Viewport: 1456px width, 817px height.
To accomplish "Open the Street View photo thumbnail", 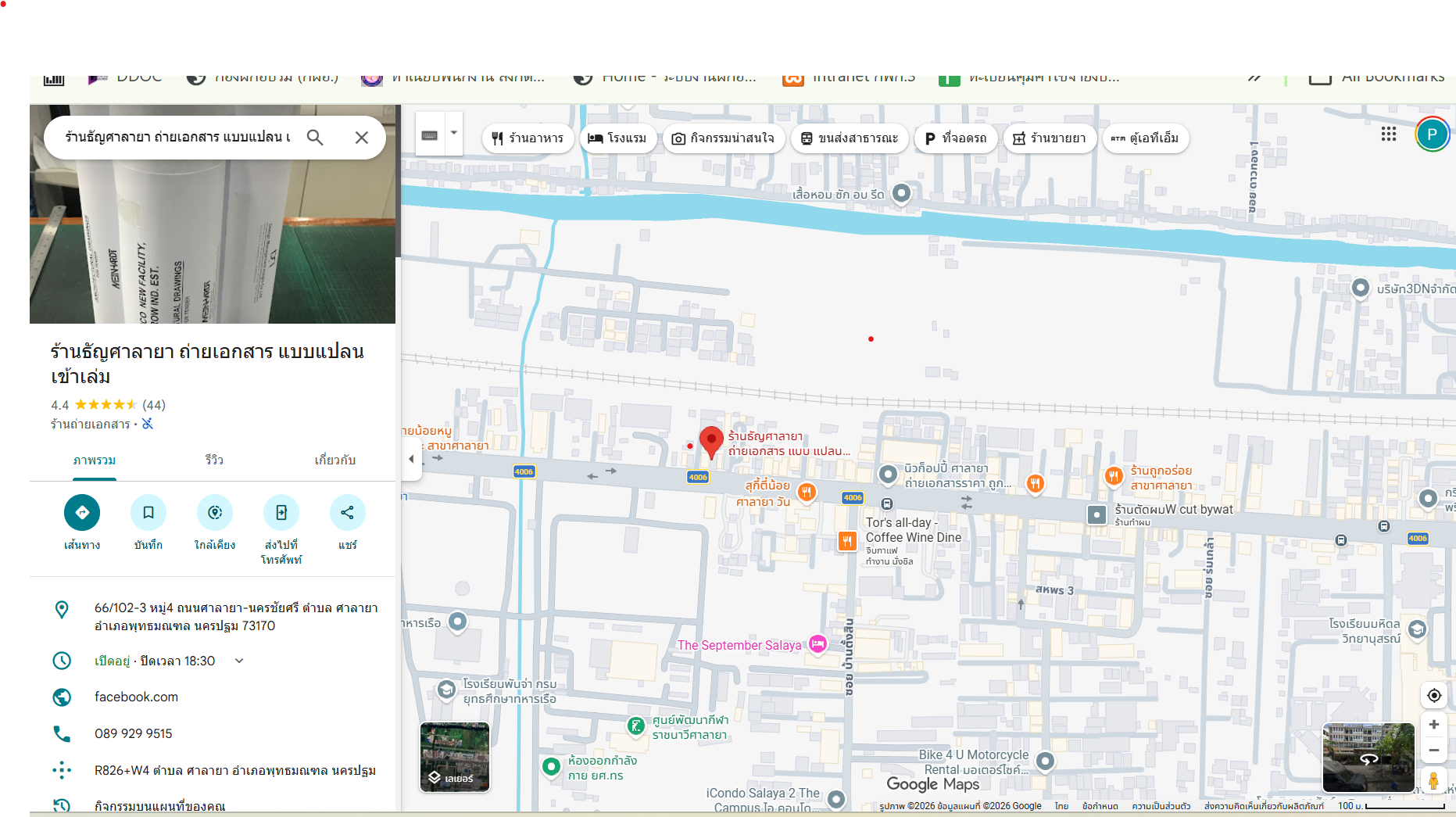I will [x=1368, y=757].
